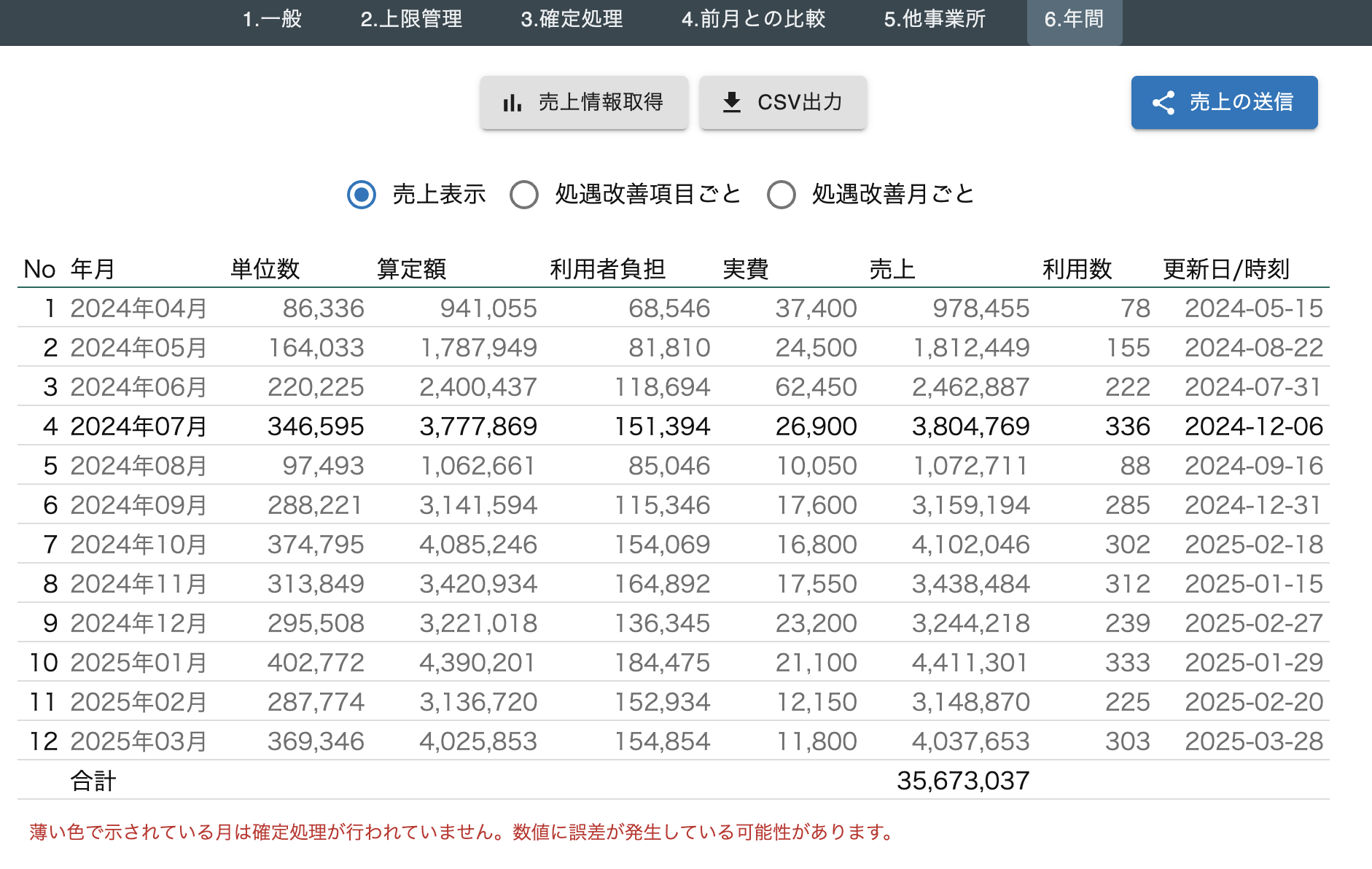Click the 実費 column header

(x=745, y=269)
